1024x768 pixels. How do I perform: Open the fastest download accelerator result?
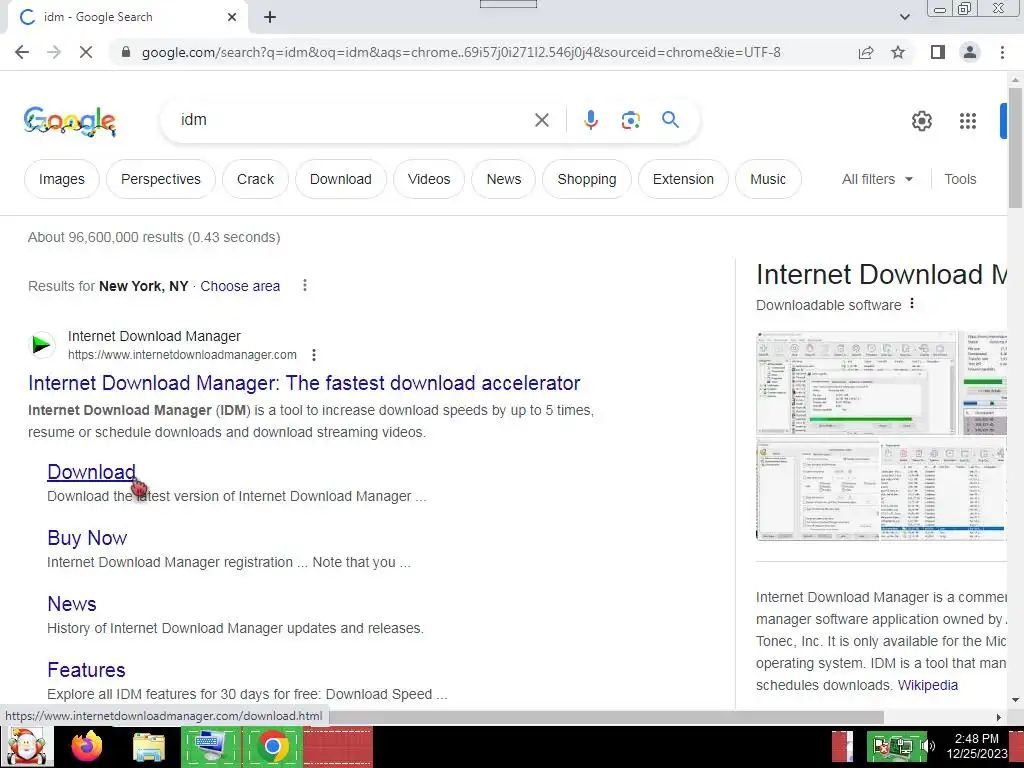(x=304, y=383)
